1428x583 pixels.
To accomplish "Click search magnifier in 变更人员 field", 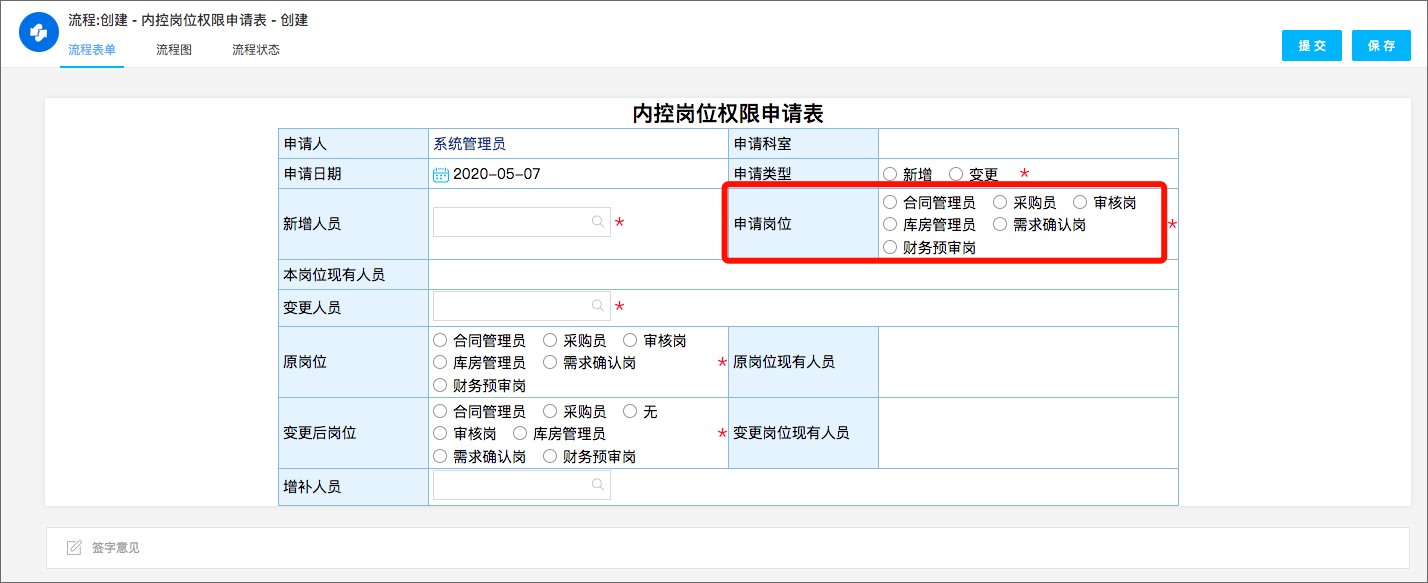I will (x=597, y=306).
